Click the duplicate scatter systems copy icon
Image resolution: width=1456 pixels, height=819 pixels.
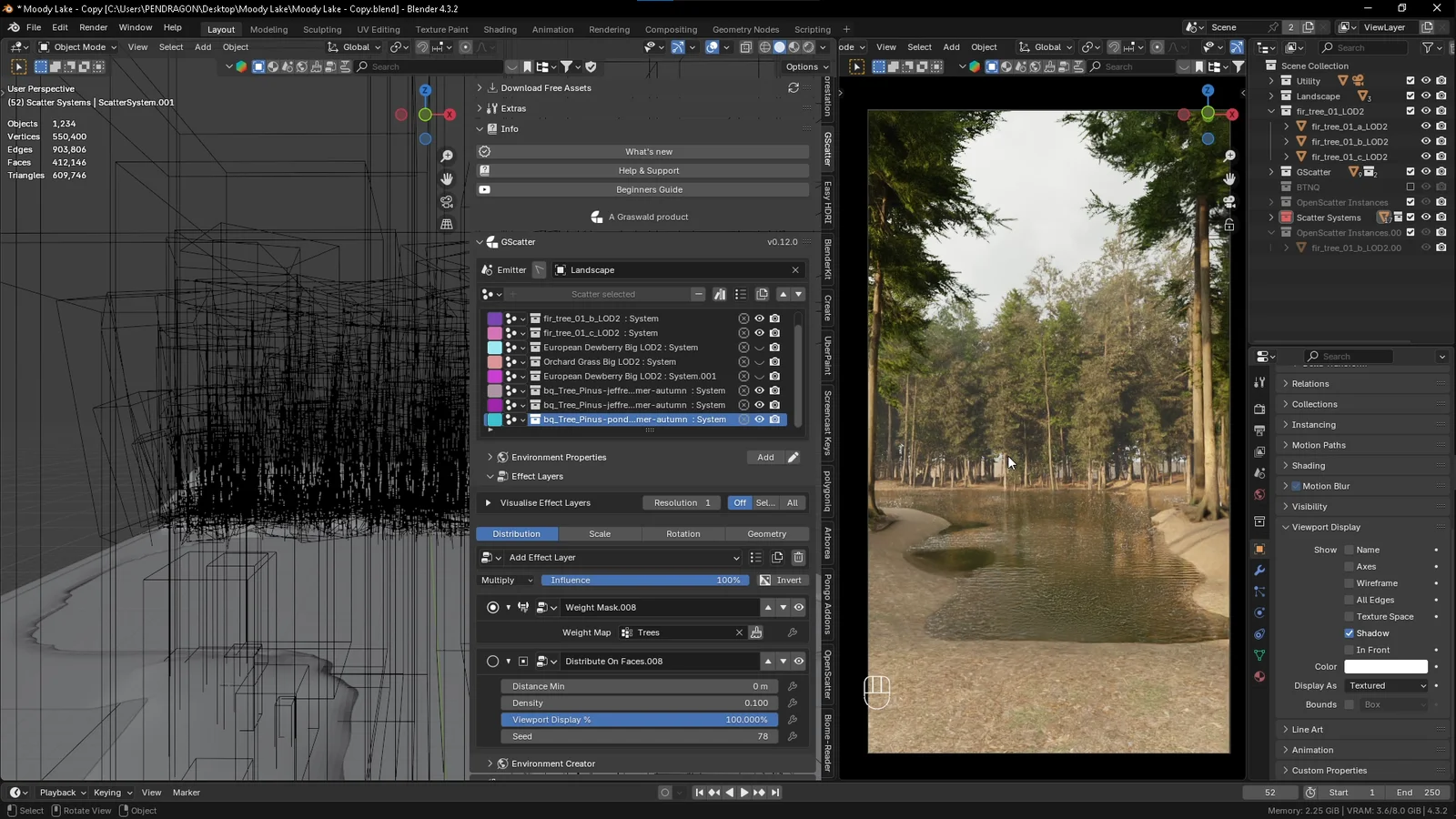[x=763, y=294]
